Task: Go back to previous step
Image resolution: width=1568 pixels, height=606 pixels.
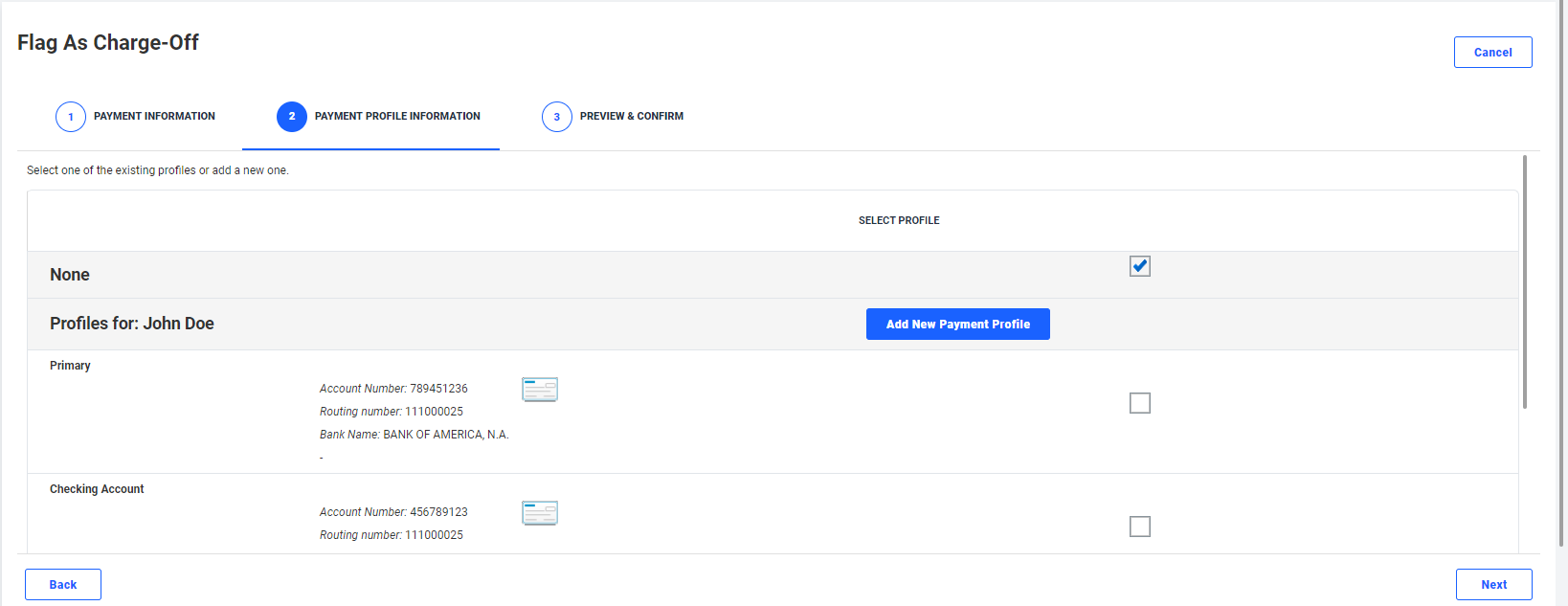Action: [63, 585]
